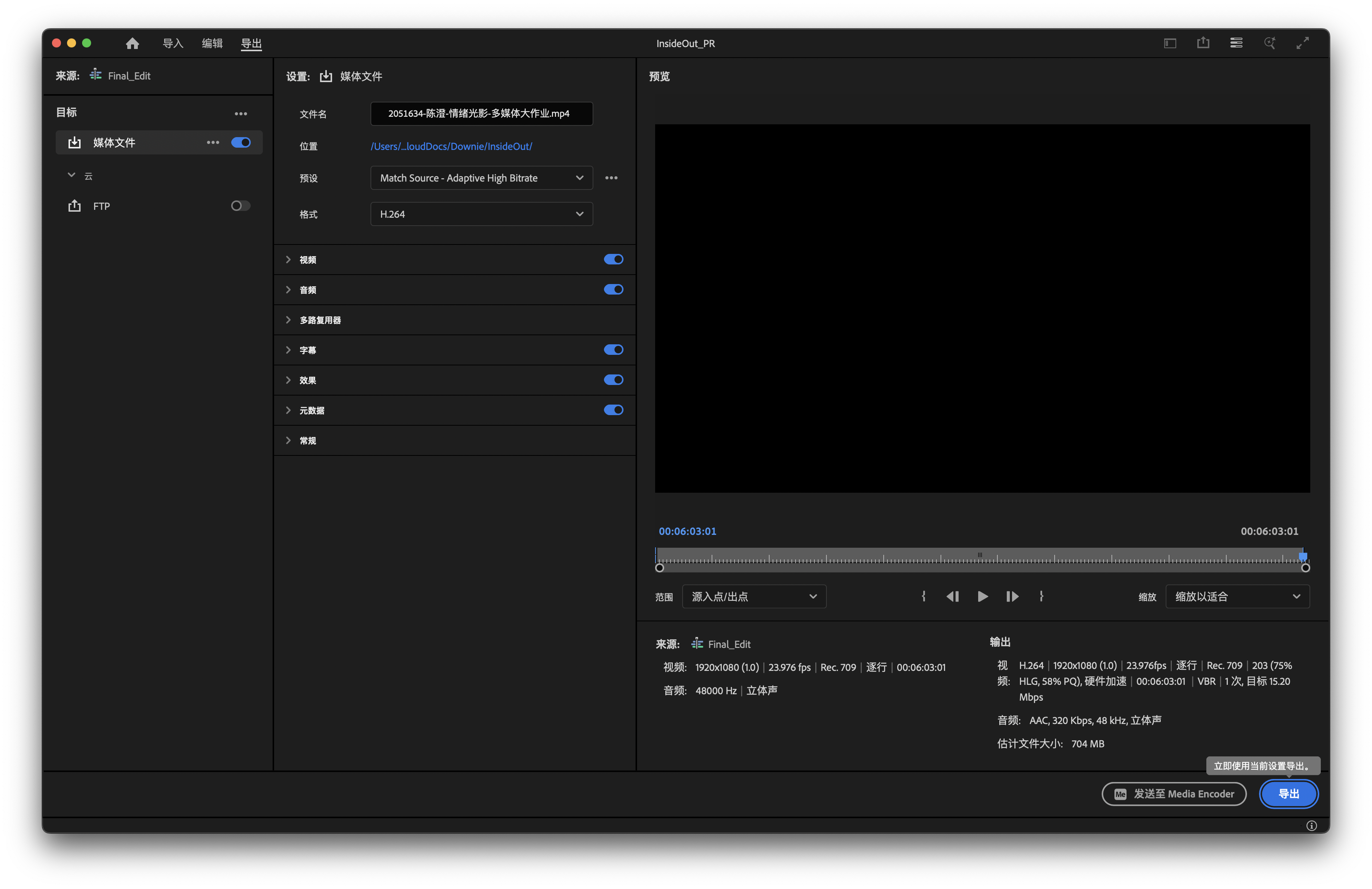Enable the FTP destination switch
1372x889 pixels.
(241, 205)
